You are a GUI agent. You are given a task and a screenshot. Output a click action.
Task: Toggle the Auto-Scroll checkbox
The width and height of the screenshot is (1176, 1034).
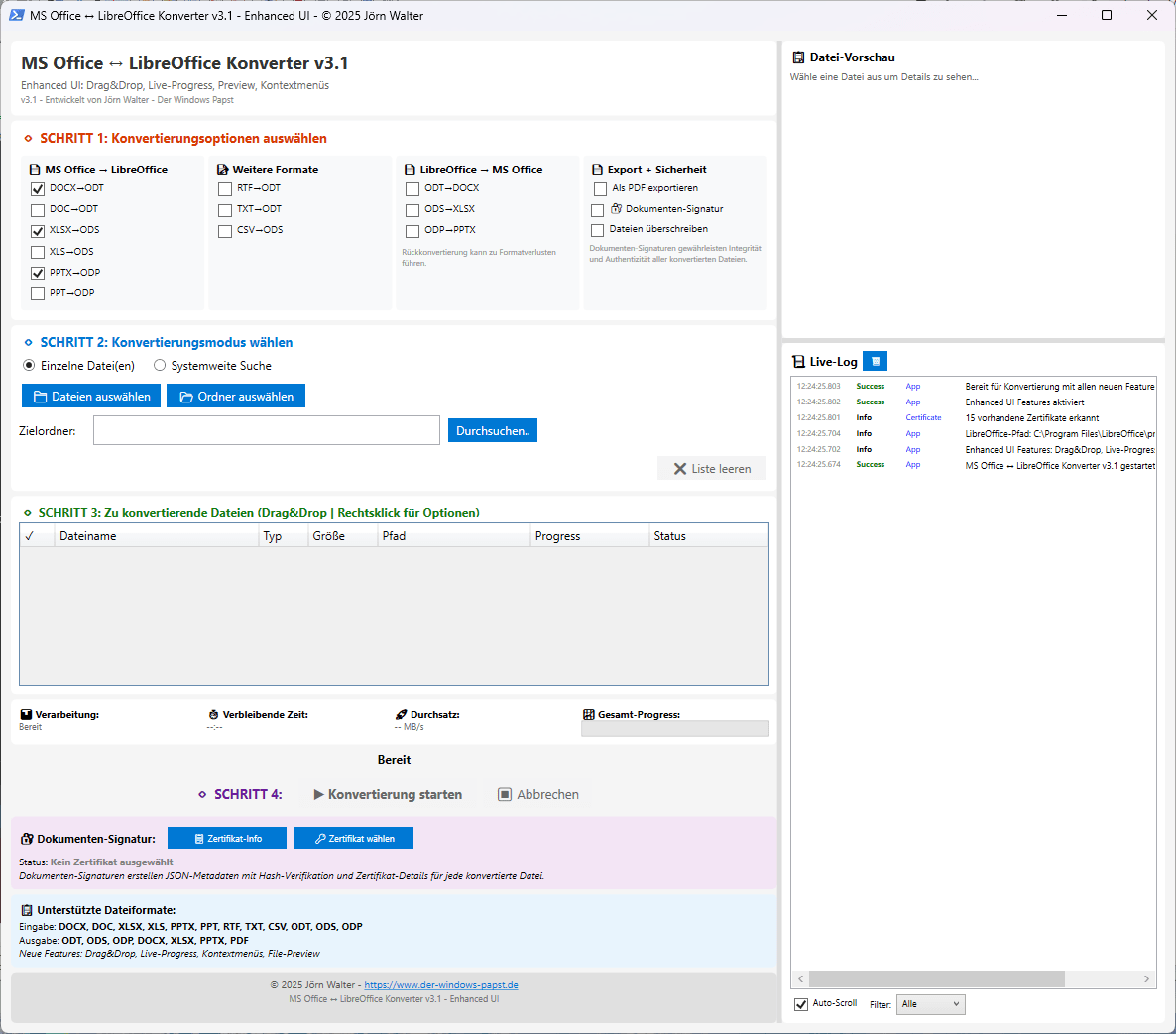[801, 1005]
